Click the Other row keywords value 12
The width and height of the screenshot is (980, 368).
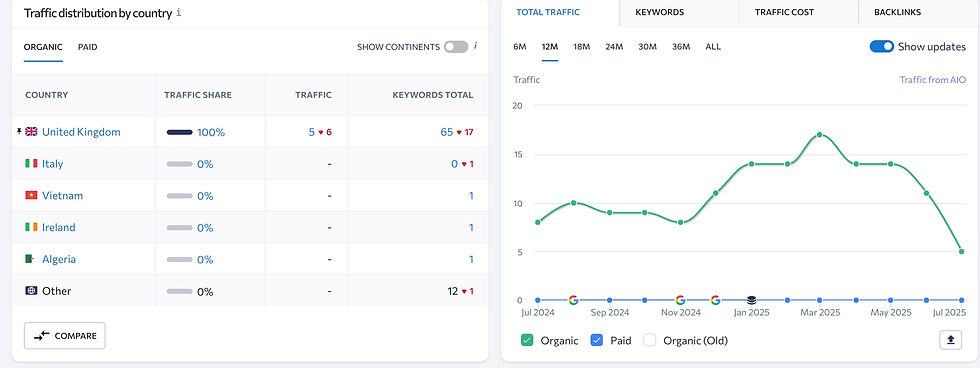tap(452, 291)
